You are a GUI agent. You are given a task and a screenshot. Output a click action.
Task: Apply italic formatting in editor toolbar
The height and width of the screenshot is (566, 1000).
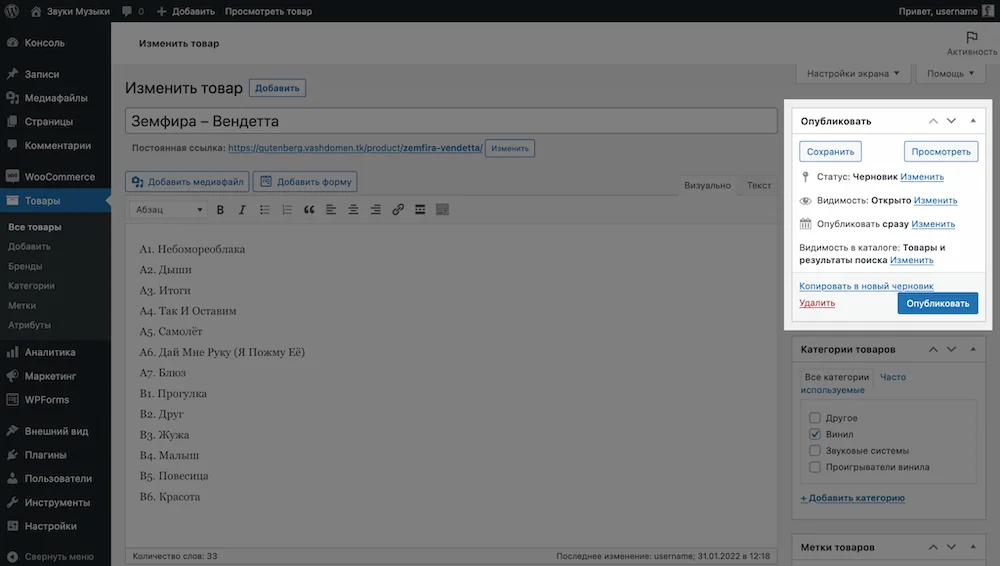(x=242, y=210)
